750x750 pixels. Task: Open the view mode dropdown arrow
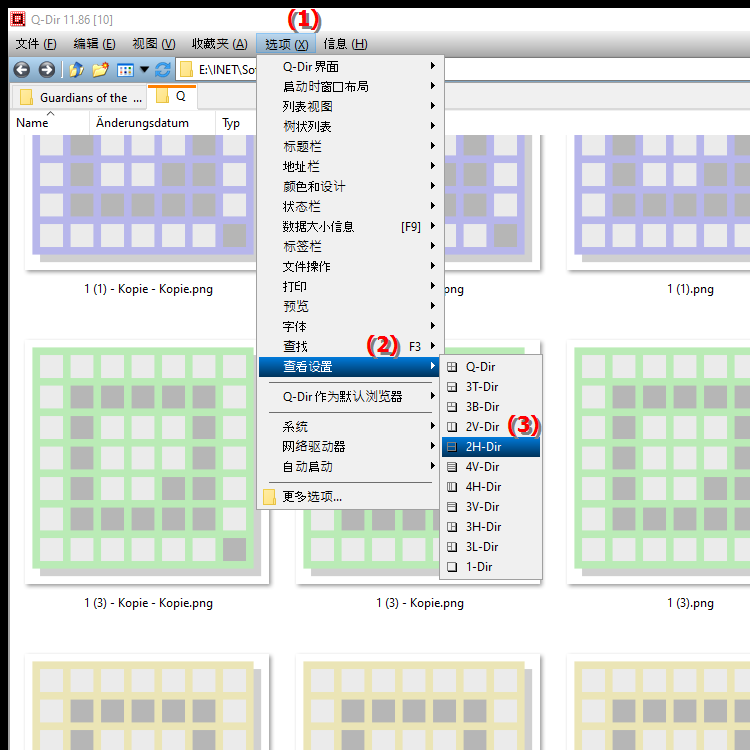(x=144, y=70)
